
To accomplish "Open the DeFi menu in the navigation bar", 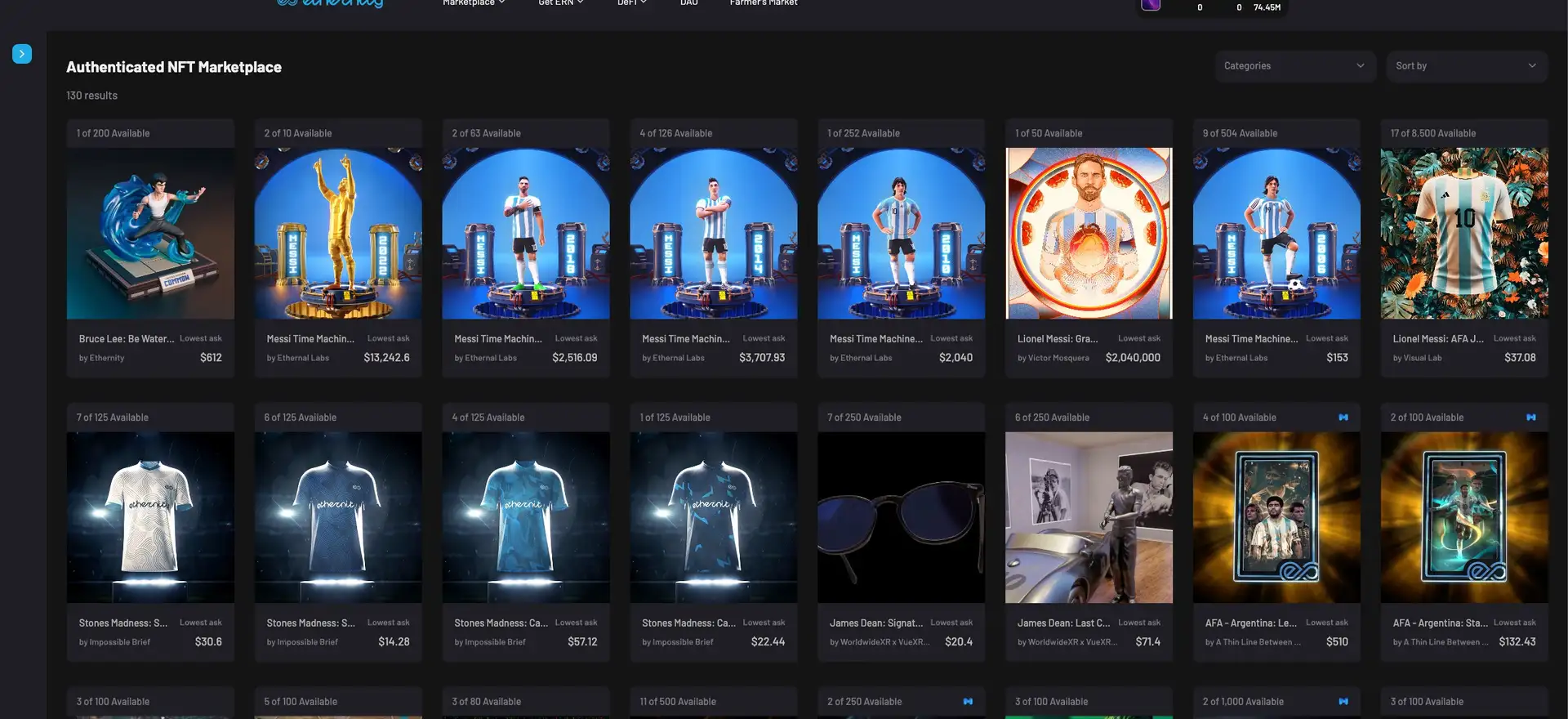I will 631,3.
